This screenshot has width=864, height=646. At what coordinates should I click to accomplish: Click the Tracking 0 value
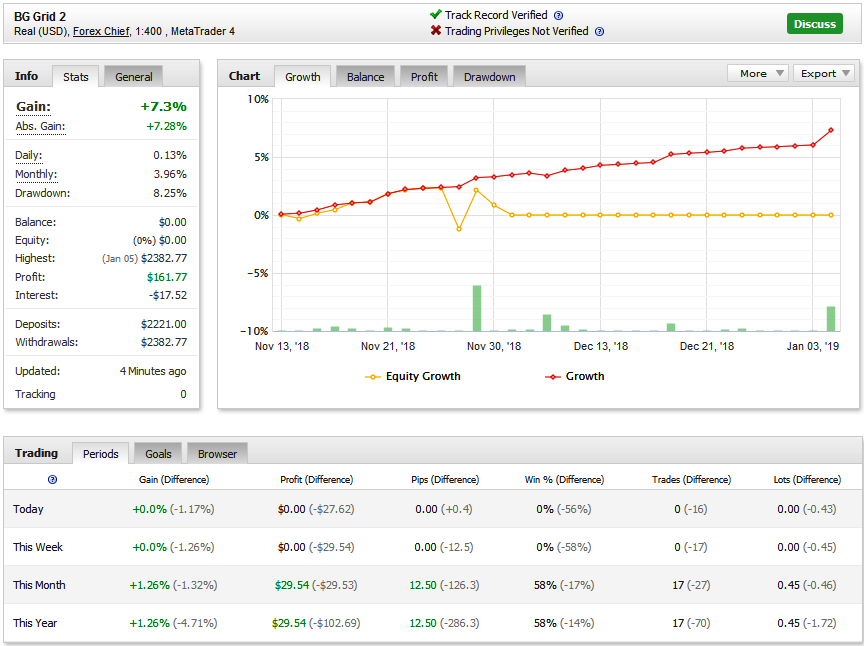point(183,394)
